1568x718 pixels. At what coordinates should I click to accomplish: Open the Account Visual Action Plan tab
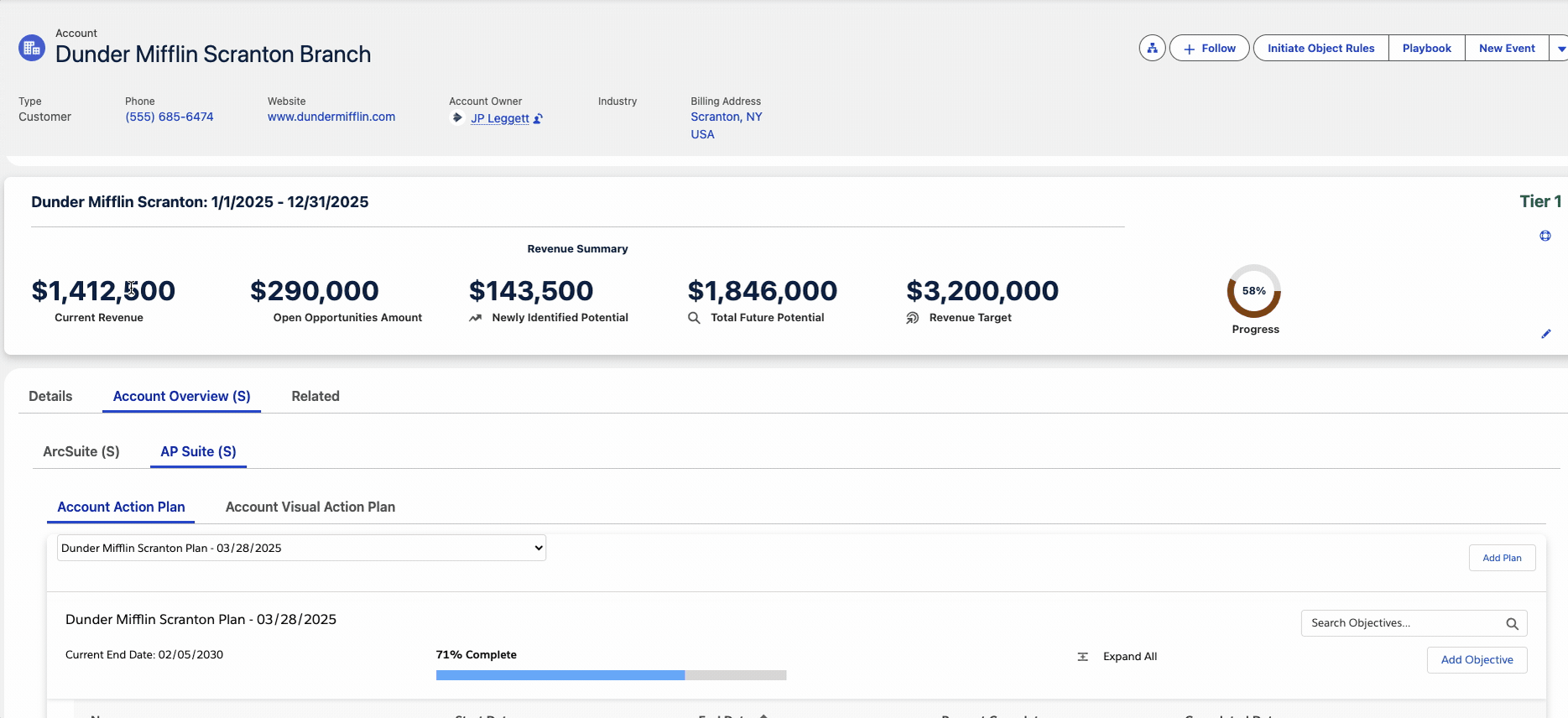pyautogui.click(x=310, y=507)
